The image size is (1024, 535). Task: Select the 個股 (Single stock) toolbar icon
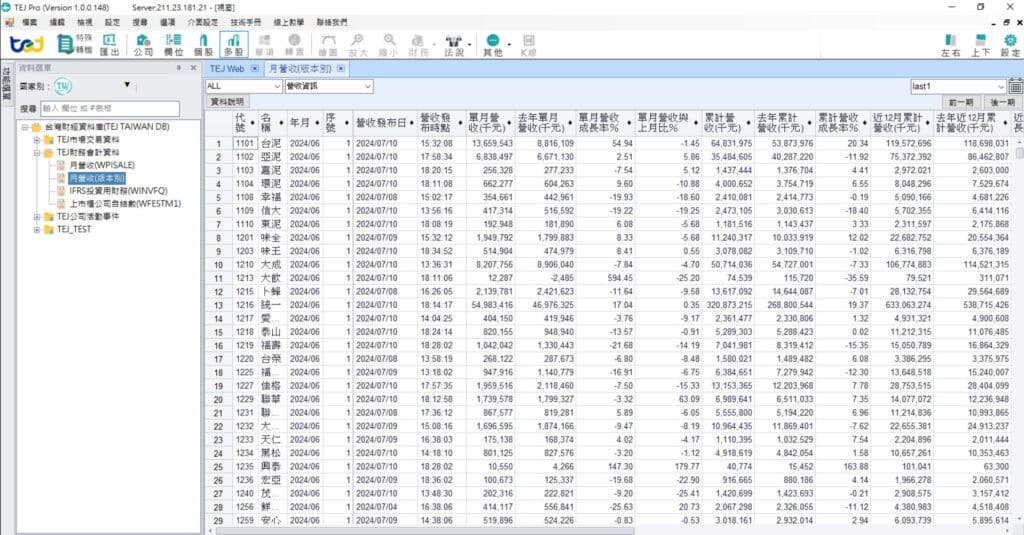(x=203, y=44)
